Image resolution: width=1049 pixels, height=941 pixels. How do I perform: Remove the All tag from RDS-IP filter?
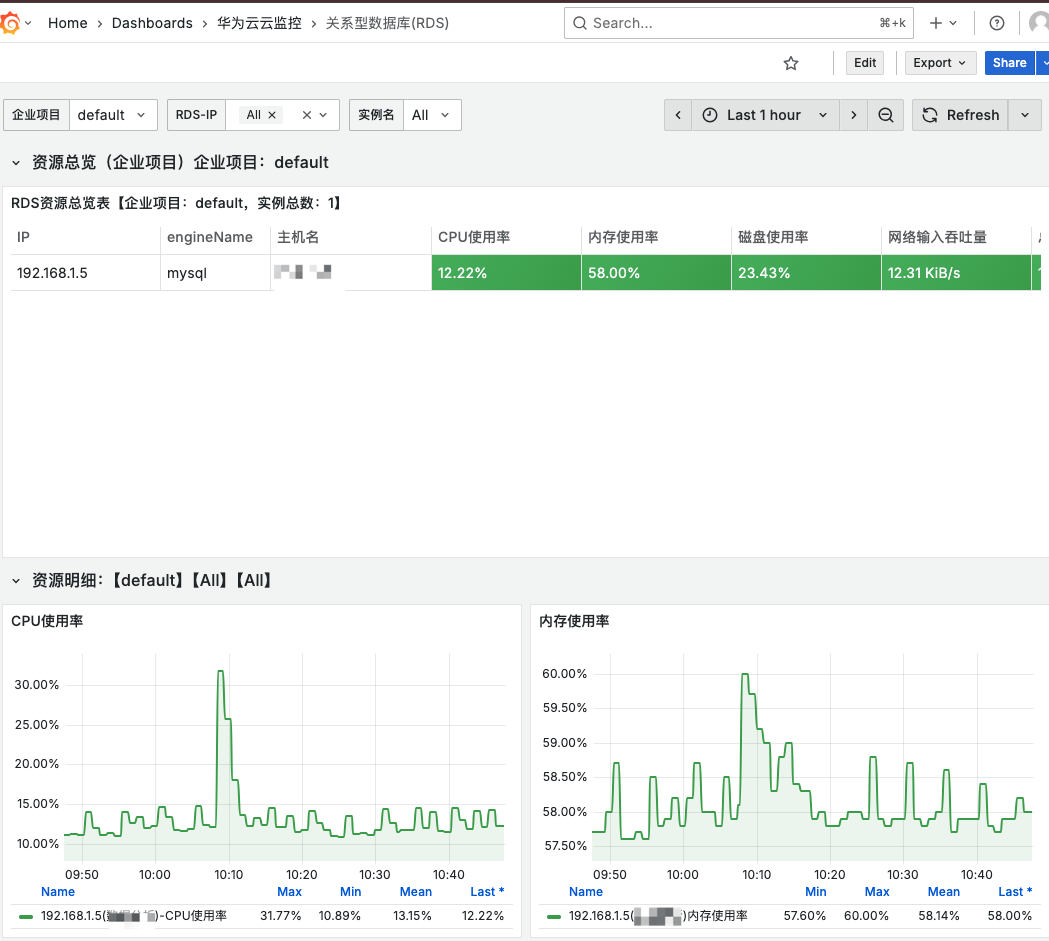coord(272,115)
